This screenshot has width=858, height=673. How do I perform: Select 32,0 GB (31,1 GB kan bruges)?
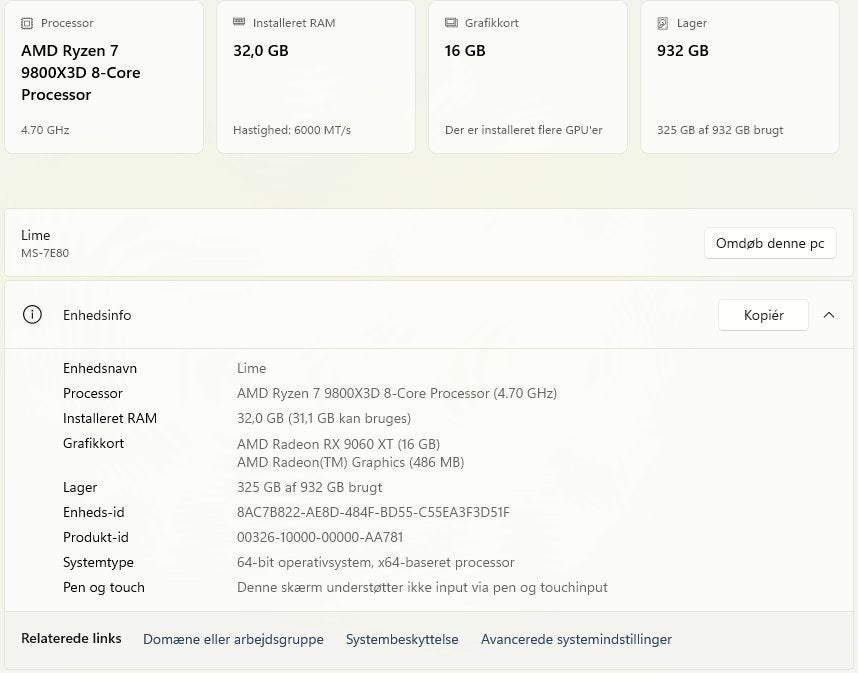(x=324, y=419)
